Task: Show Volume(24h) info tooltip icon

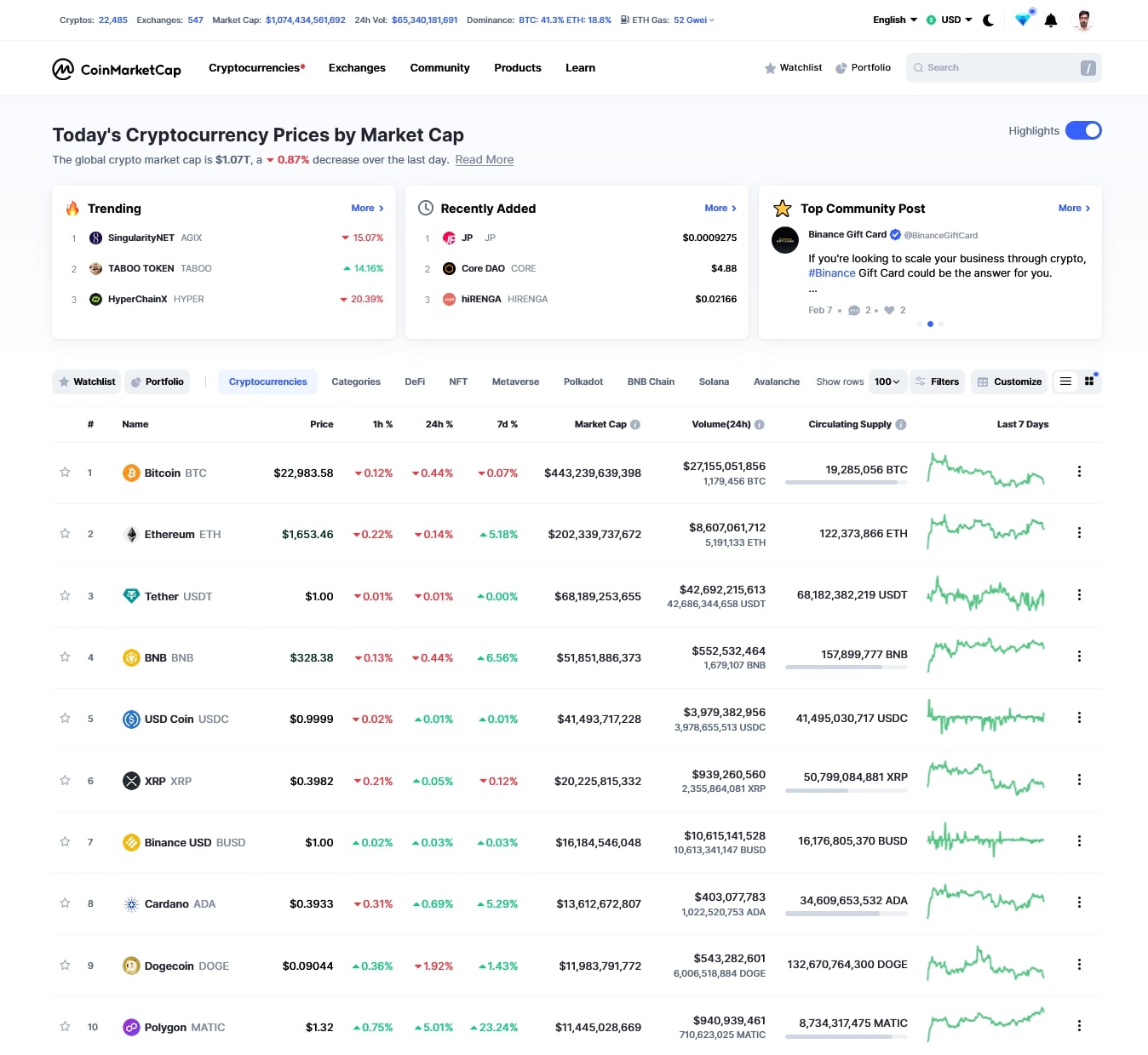Action: [760, 424]
